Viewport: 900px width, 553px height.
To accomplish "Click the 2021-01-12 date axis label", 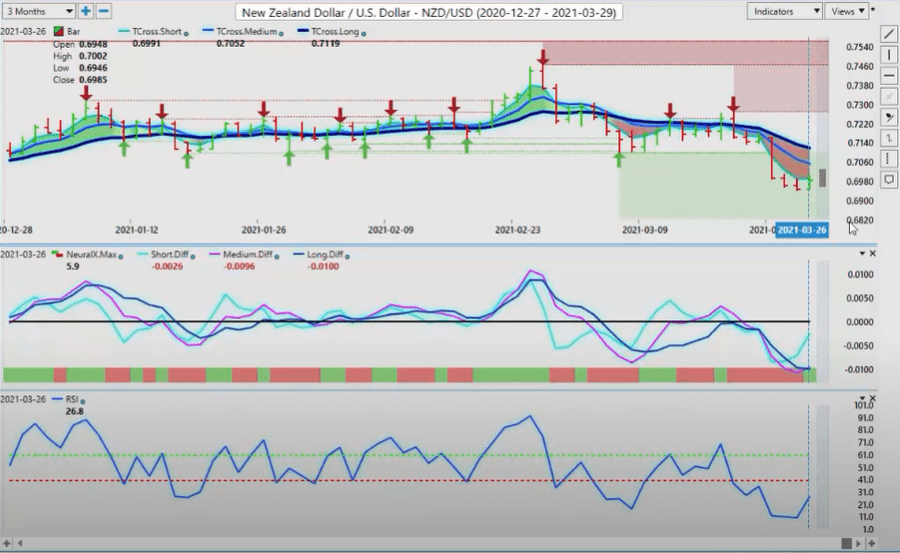I will pos(137,230).
